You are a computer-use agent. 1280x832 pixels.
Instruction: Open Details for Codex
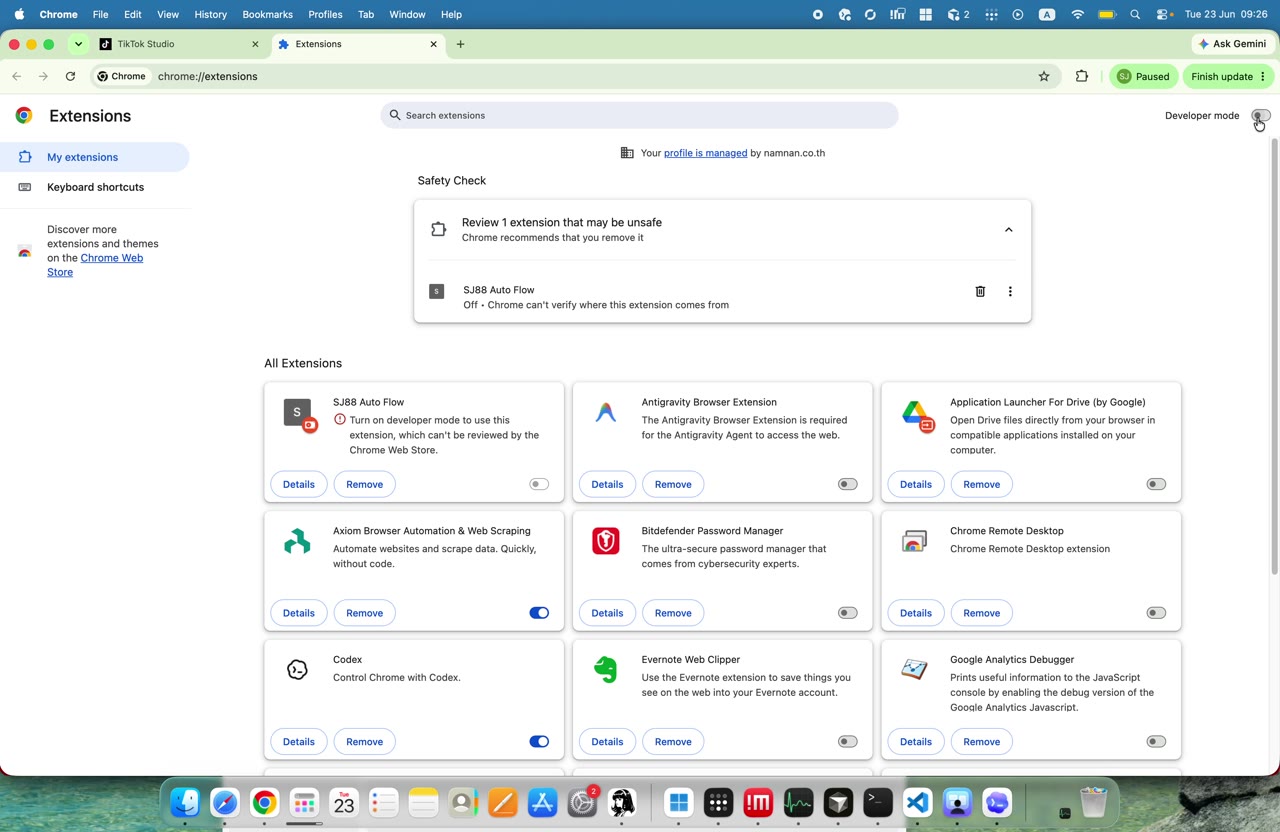tap(298, 742)
